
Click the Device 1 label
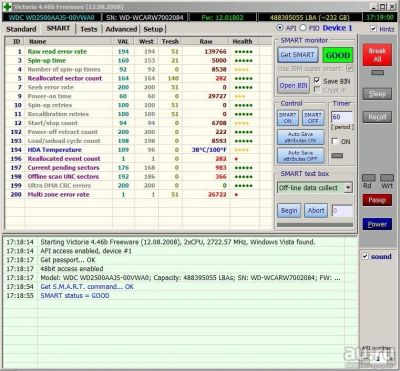pyautogui.click(x=337, y=28)
